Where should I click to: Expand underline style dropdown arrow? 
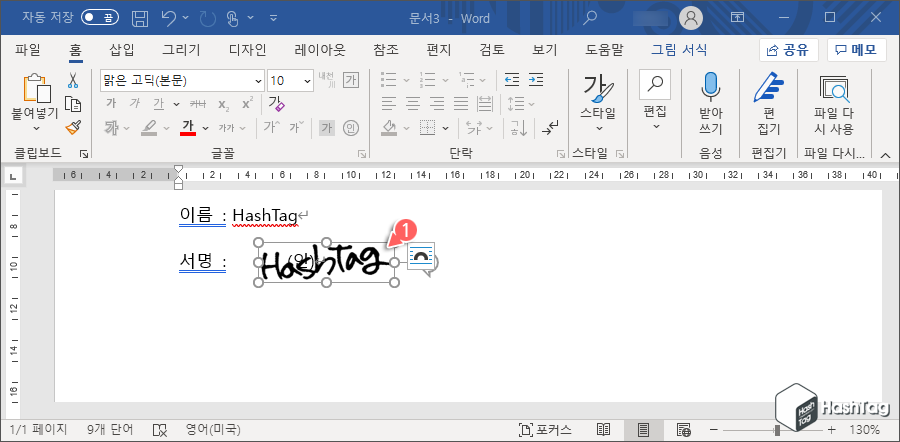pos(176,104)
